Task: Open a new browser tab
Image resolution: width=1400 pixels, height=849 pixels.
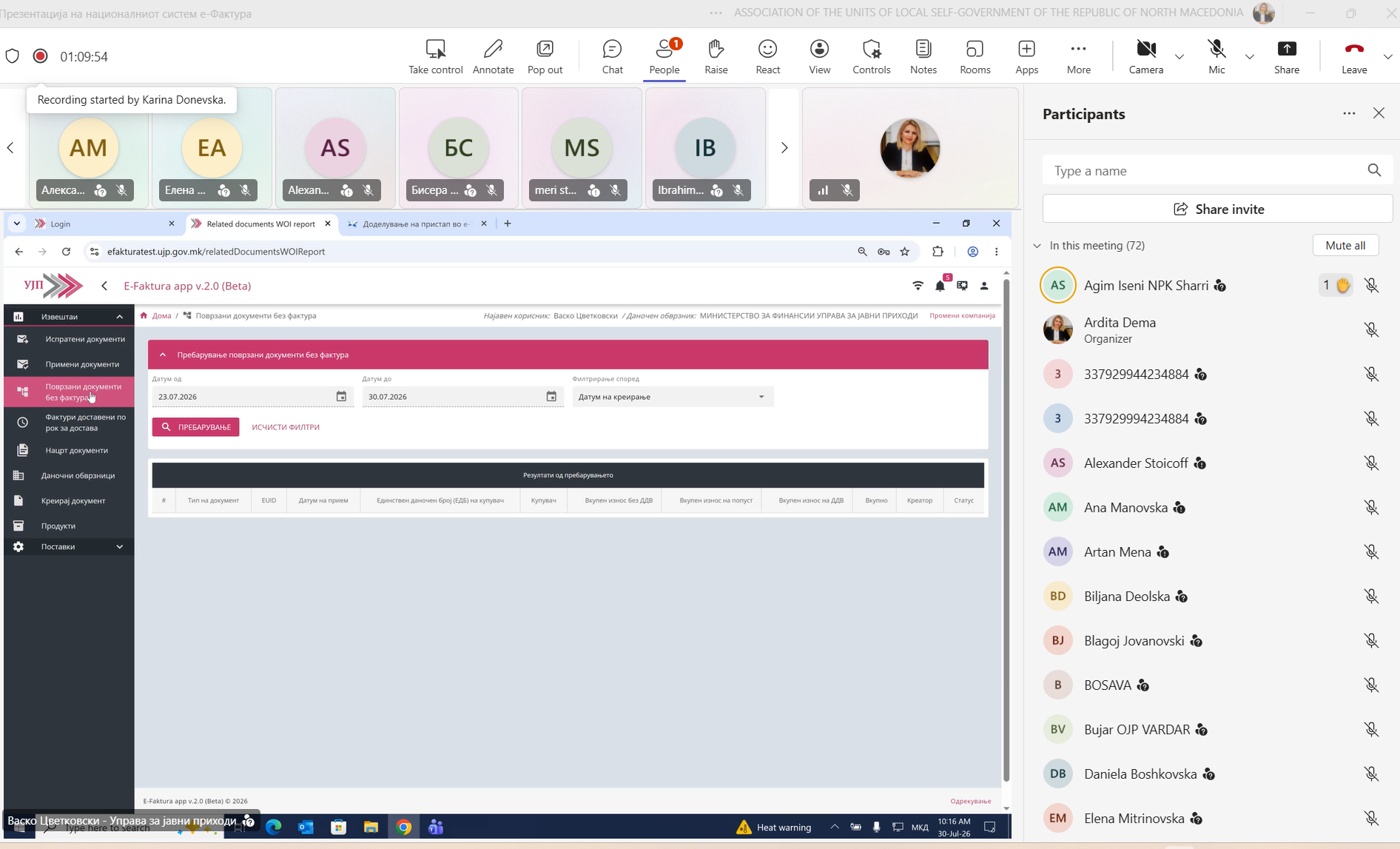Action: pos(508,224)
